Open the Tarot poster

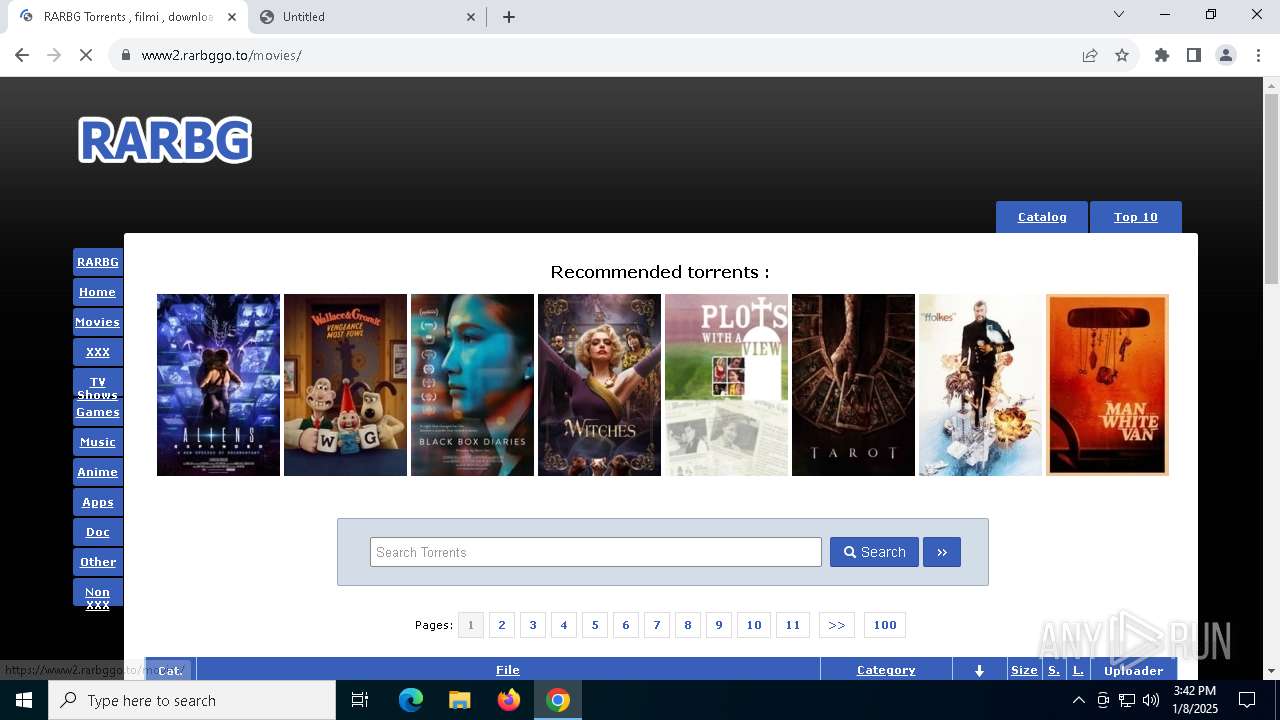pyautogui.click(x=853, y=385)
